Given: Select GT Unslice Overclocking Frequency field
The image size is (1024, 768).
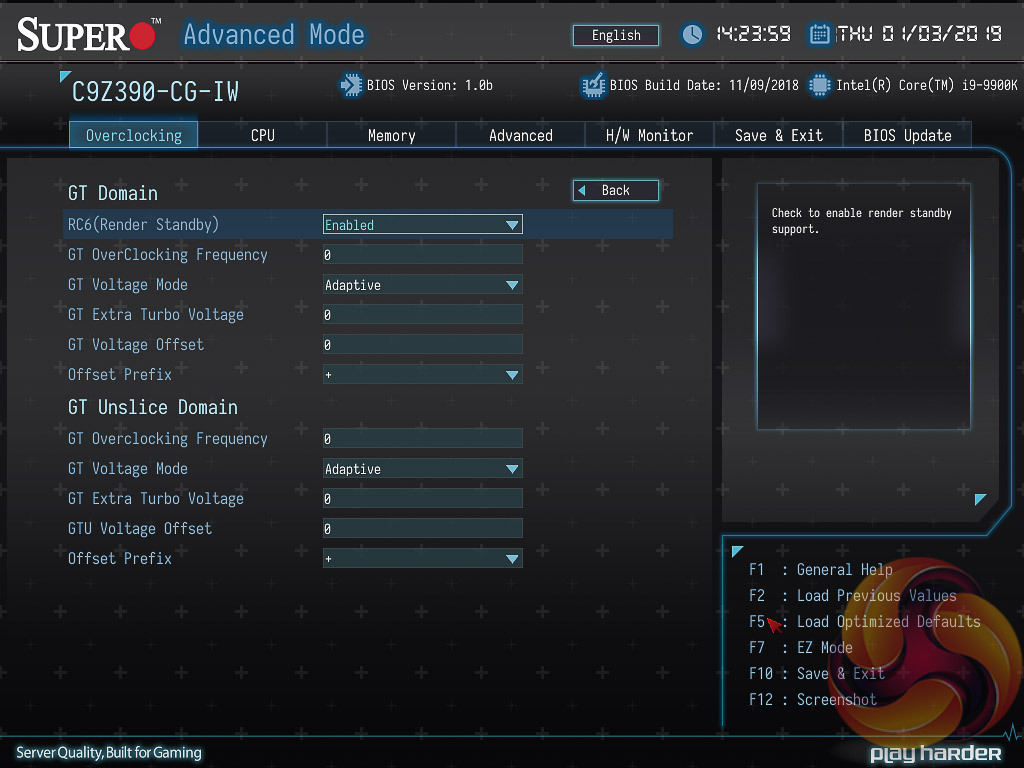Looking at the screenshot, I should point(423,439).
